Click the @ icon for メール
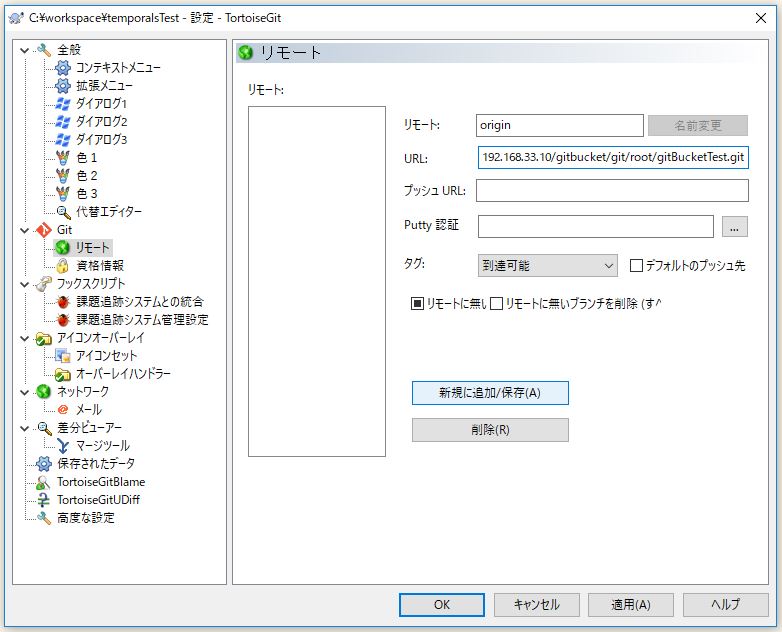 click(63, 410)
